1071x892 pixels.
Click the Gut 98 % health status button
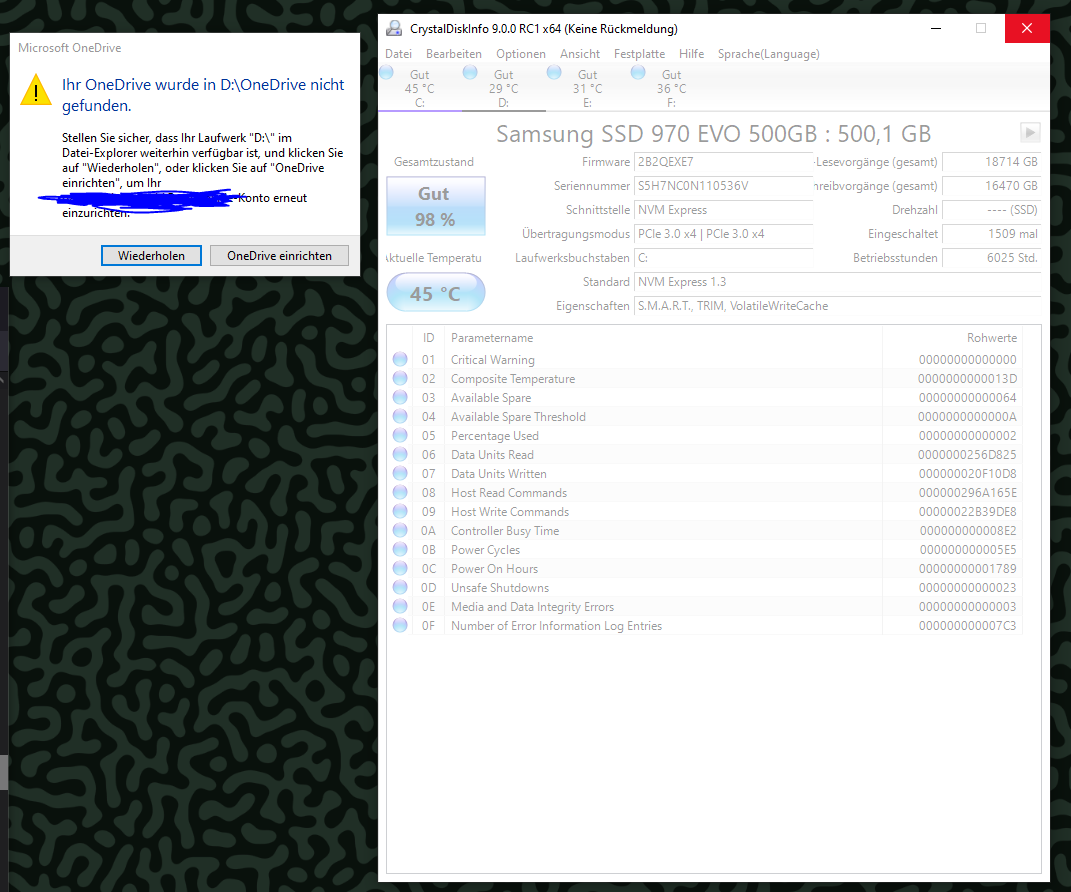pyautogui.click(x=436, y=206)
